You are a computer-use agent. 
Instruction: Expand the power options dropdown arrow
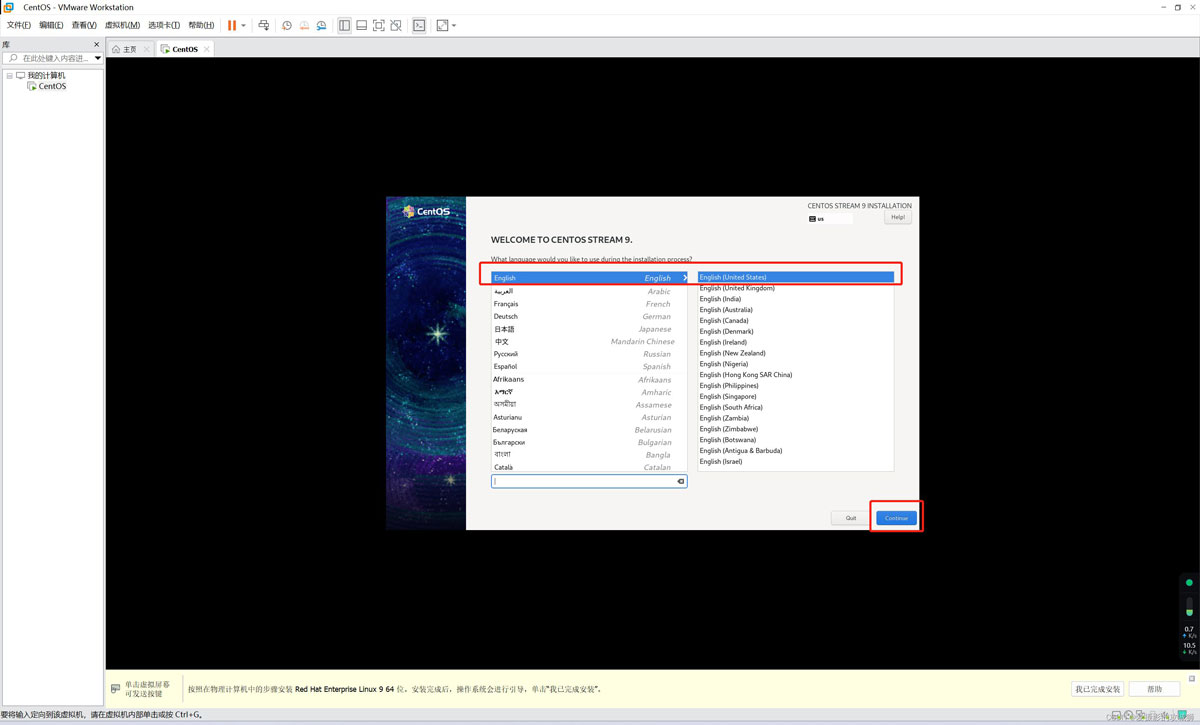coord(243,25)
